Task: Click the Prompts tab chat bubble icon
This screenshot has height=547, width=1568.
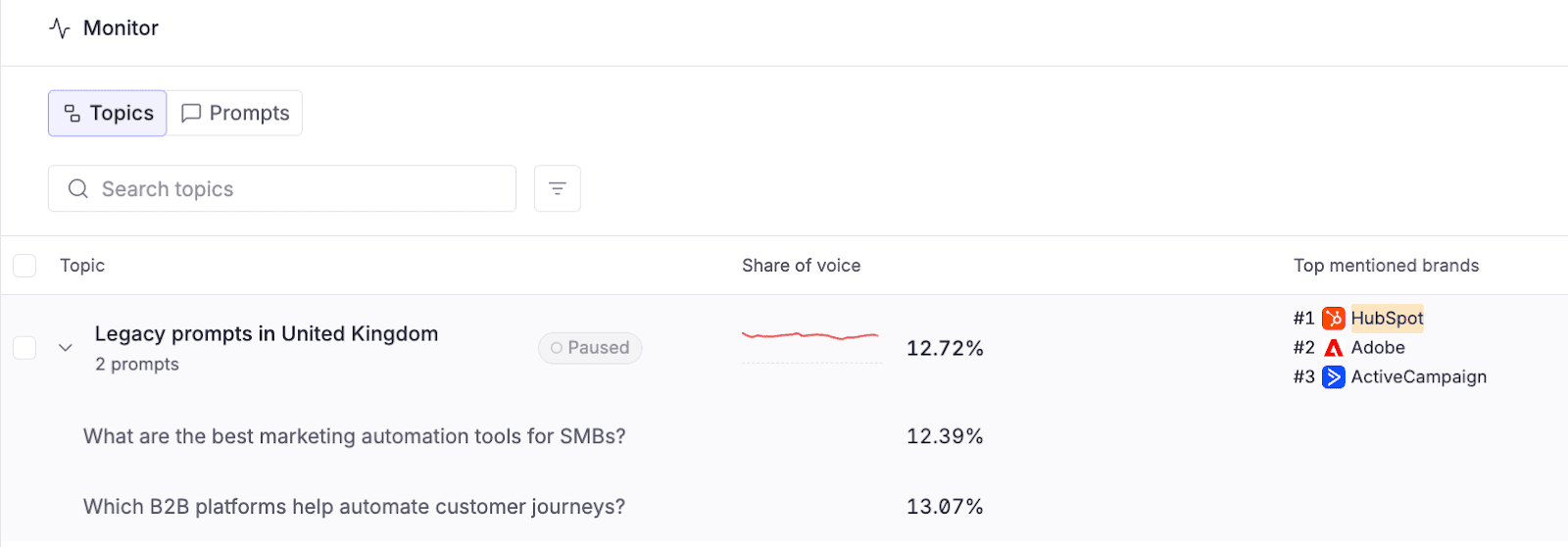Action: pos(191,114)
